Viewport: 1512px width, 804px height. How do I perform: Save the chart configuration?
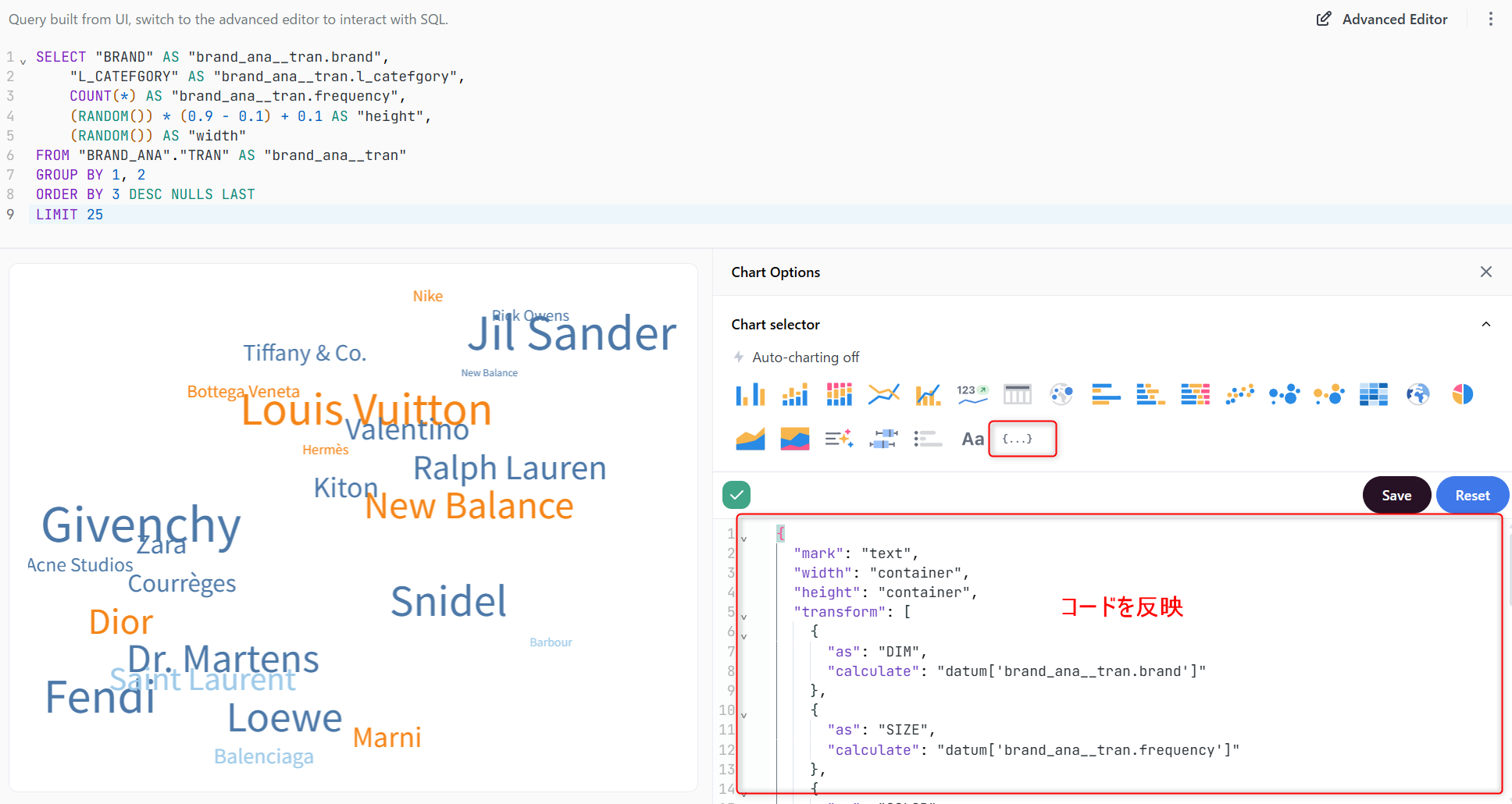point(1396,496)
